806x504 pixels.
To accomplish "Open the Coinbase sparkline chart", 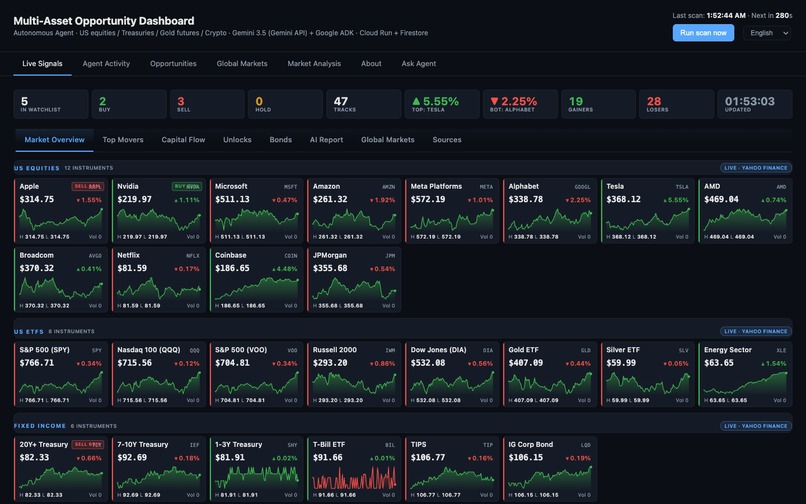I will coord(257,289).
